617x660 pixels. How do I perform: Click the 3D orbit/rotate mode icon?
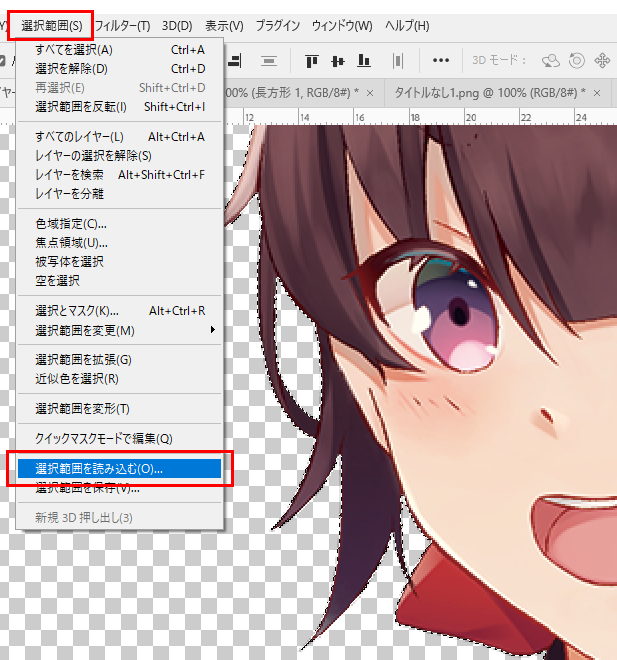coord(551,61)
